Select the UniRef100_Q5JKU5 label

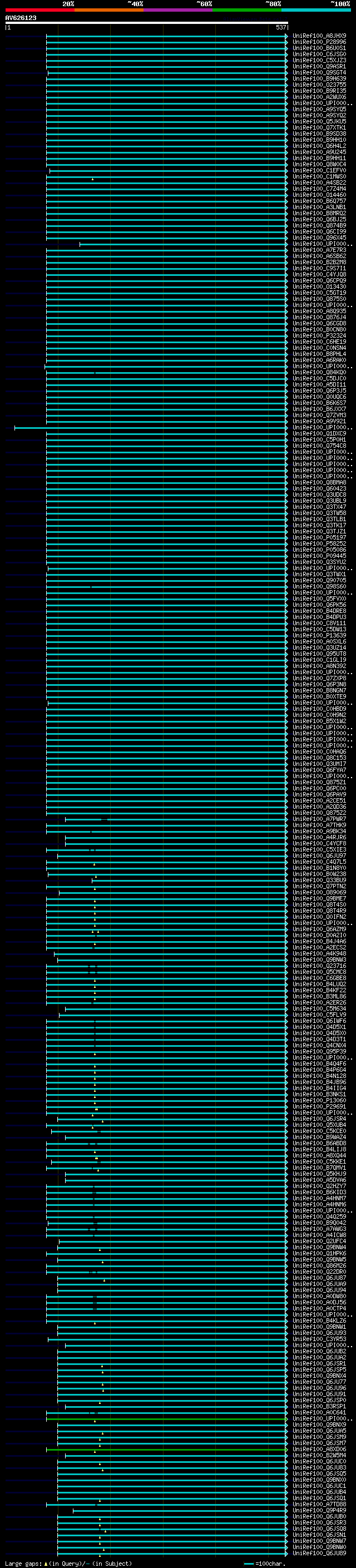point(319,122)
